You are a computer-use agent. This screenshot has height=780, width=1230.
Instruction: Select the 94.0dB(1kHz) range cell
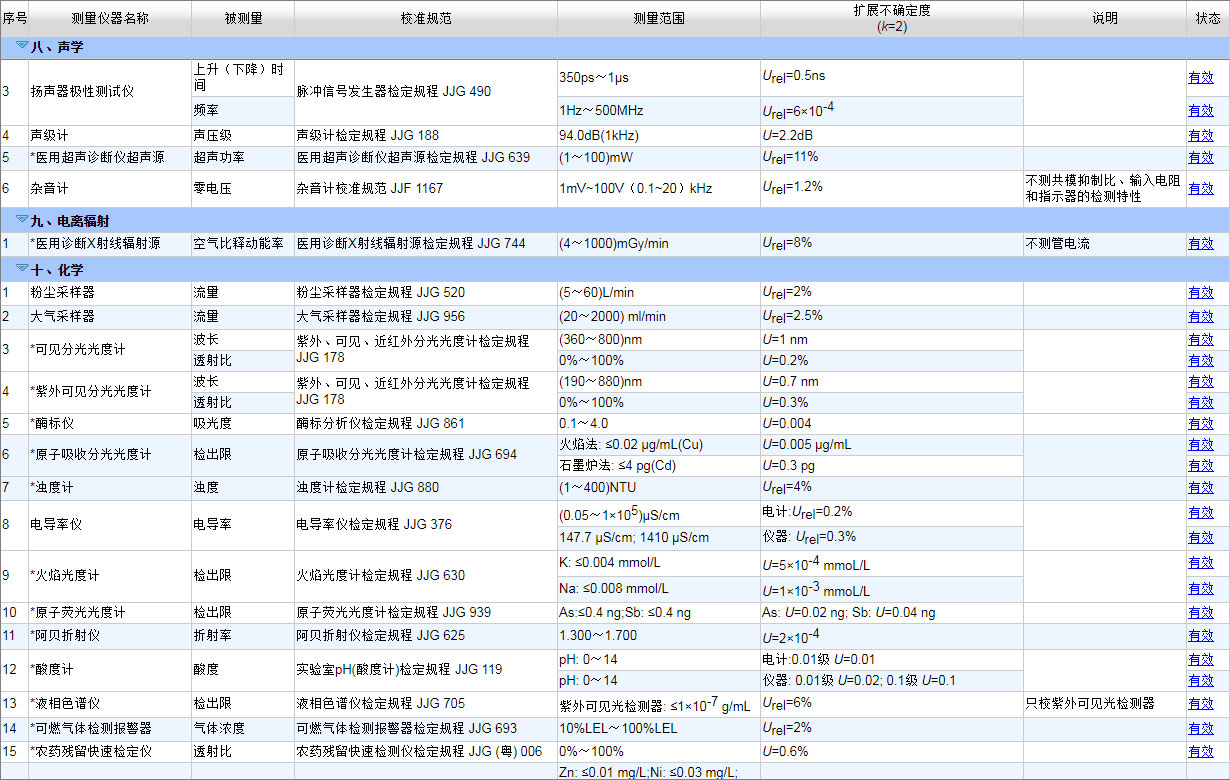tap(658, 135)
